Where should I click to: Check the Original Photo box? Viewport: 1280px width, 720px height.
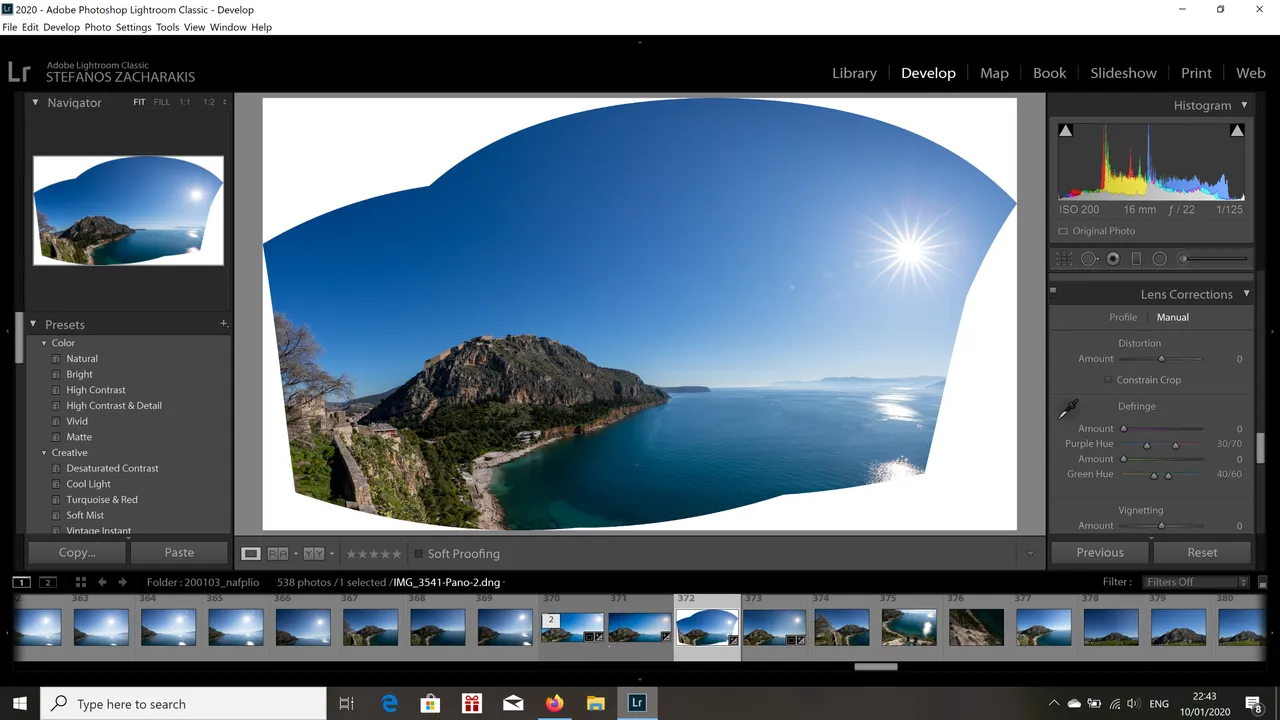click(1063, 231)
